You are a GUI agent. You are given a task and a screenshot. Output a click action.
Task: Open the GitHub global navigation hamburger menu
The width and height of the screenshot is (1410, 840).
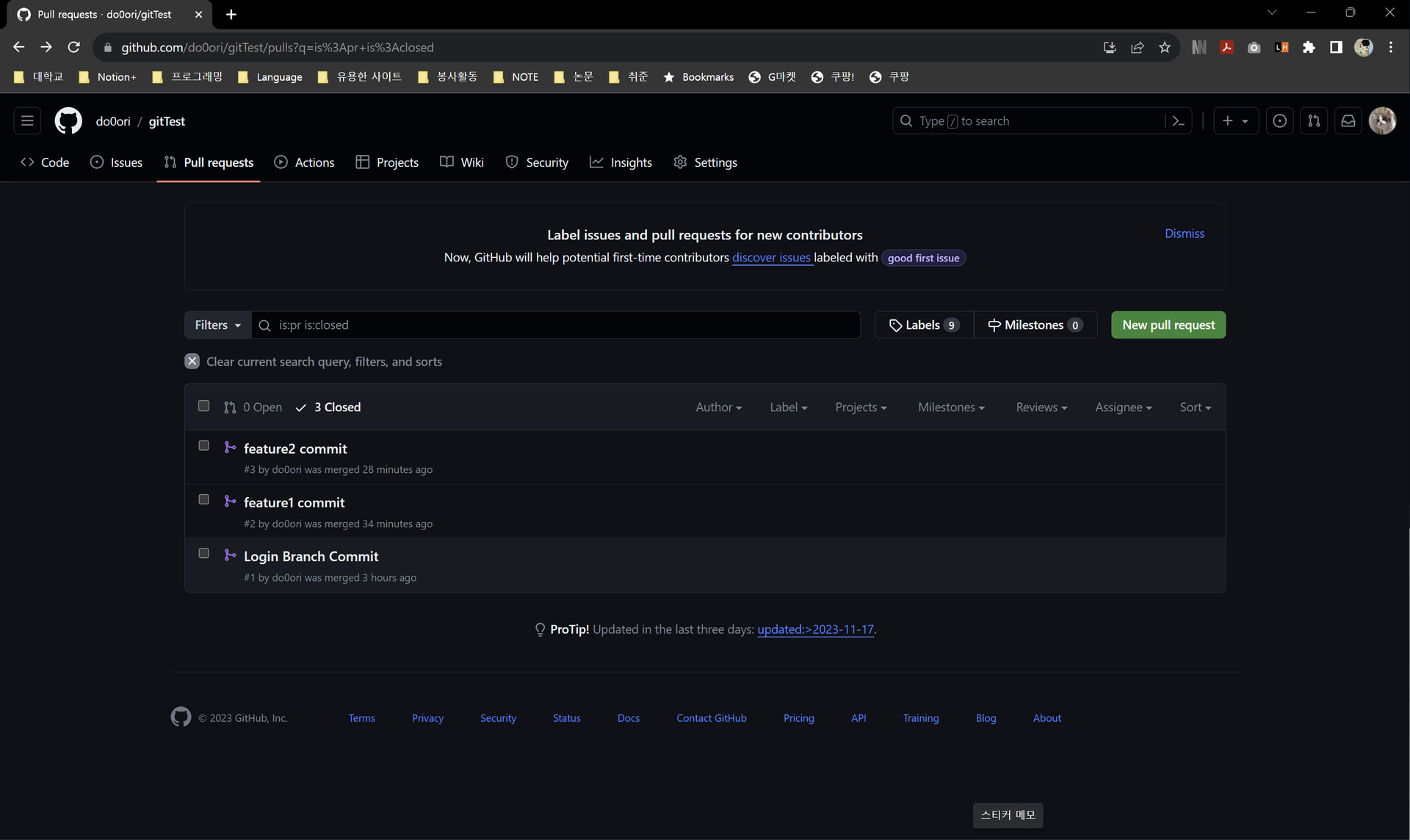coord(27,121)
